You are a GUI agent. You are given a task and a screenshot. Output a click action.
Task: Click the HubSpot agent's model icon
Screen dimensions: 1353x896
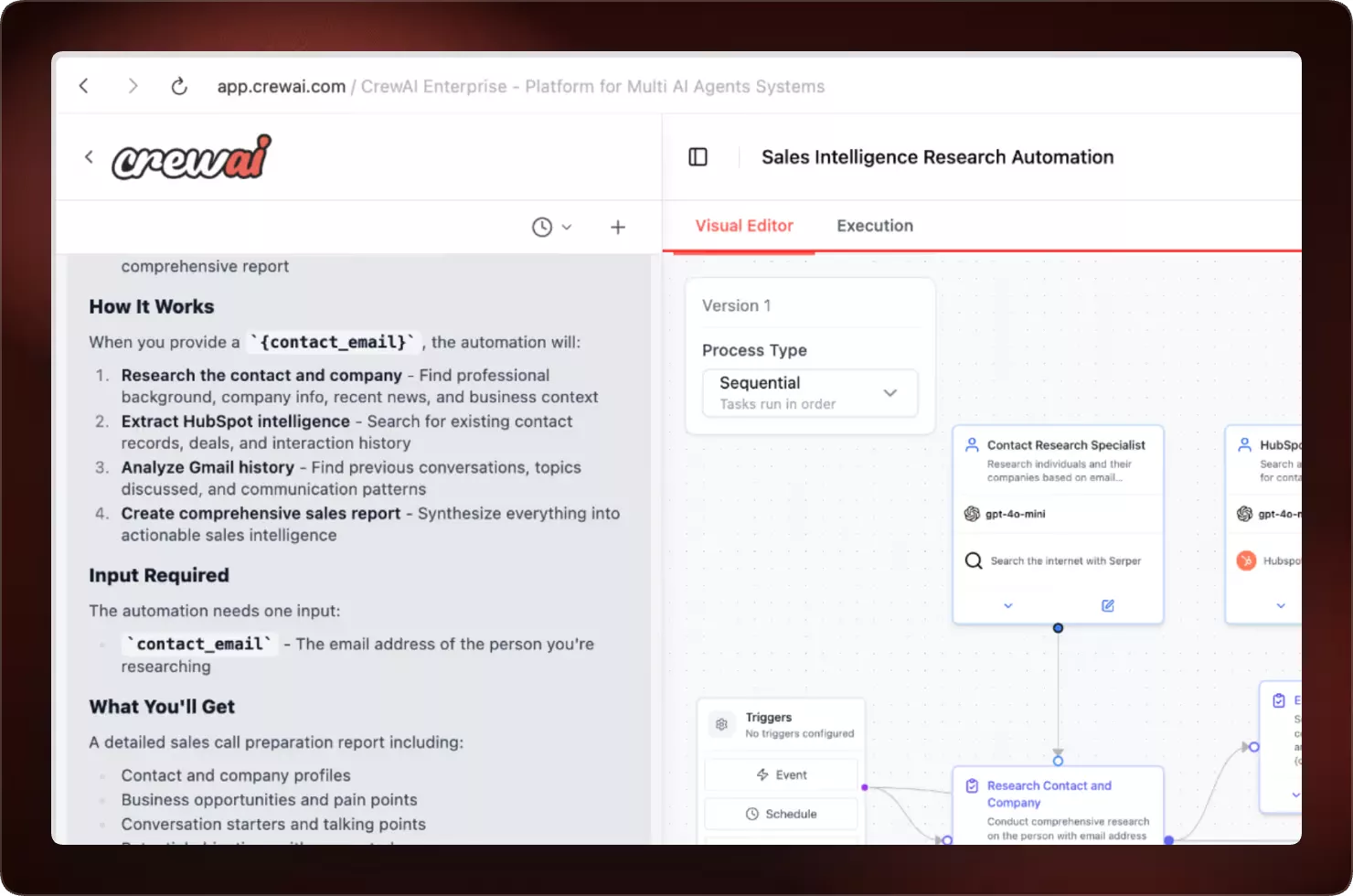point(1244,514)
